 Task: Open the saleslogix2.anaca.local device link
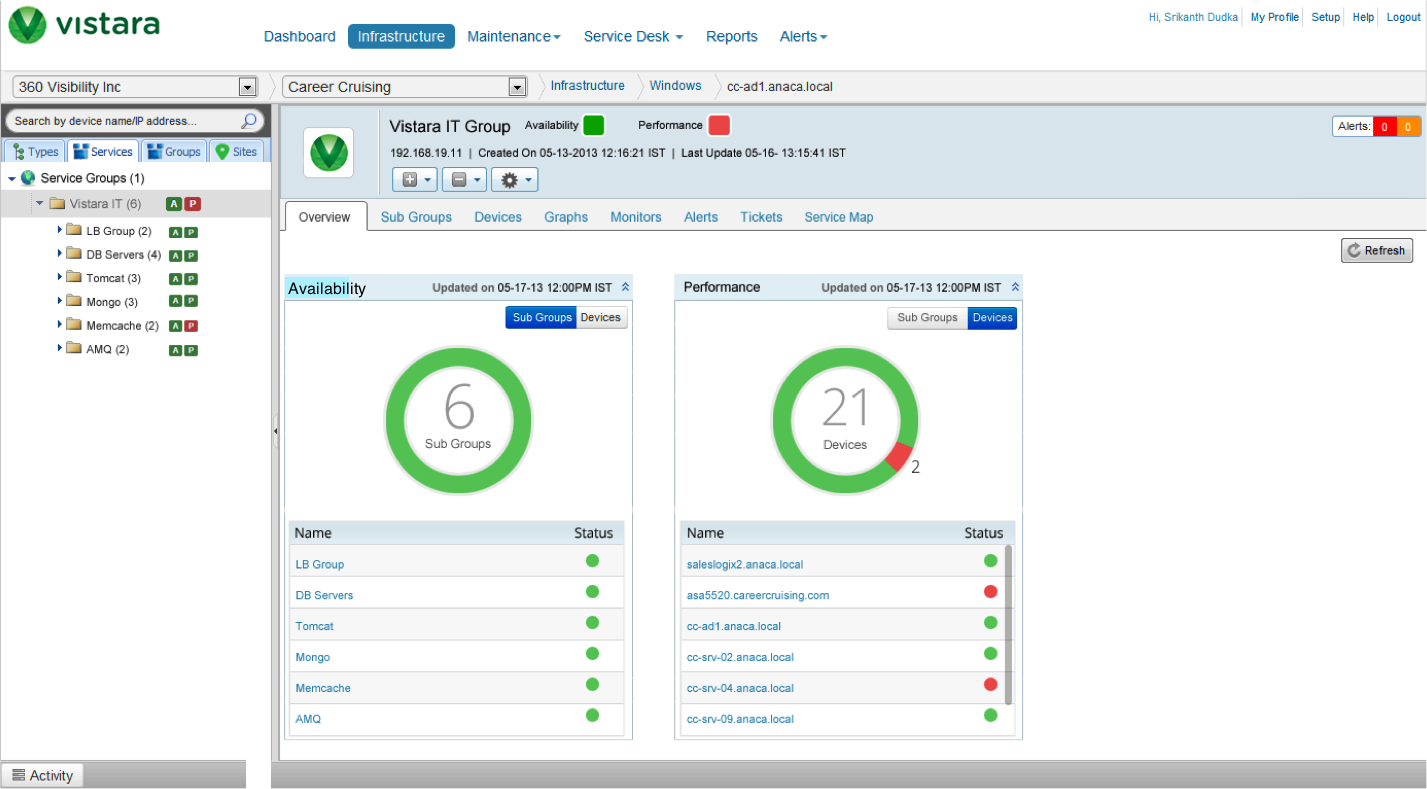[x=745, y=564]
